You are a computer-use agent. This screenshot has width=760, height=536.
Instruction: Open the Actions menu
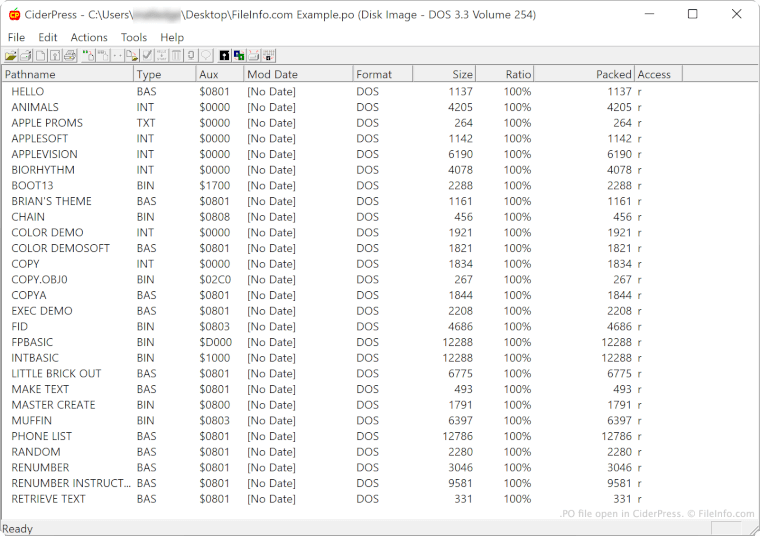pyautogui.click(x=89, y=37)
